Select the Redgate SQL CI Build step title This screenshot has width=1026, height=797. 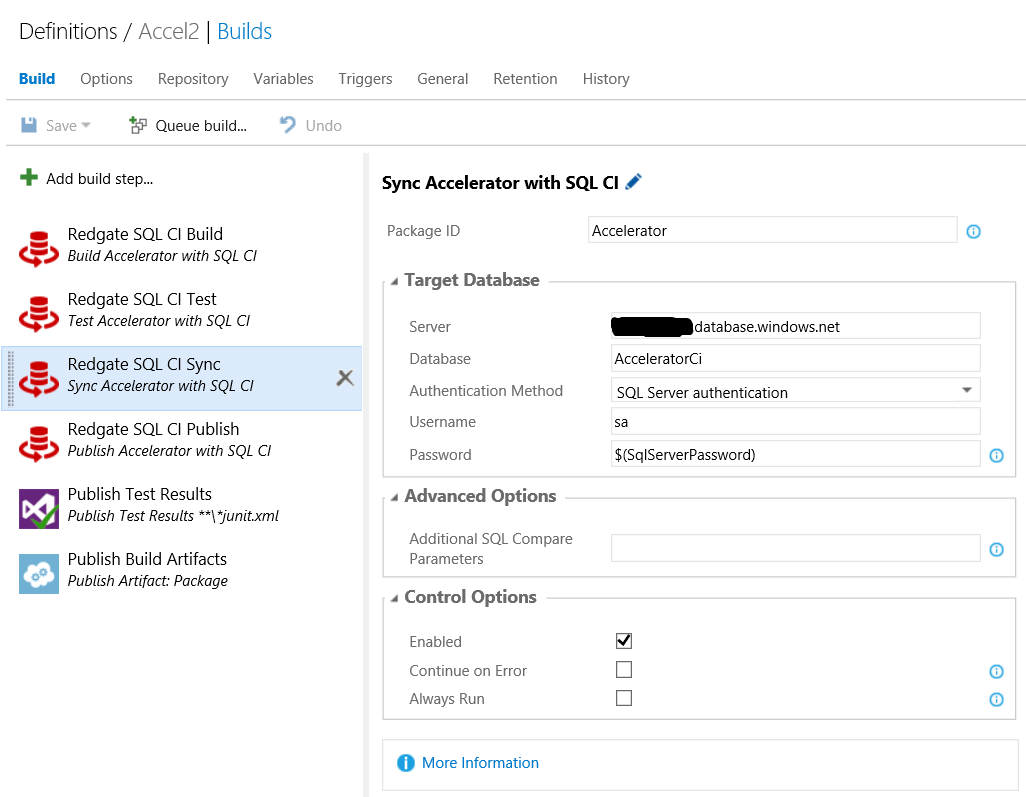(x=145, y=234)
